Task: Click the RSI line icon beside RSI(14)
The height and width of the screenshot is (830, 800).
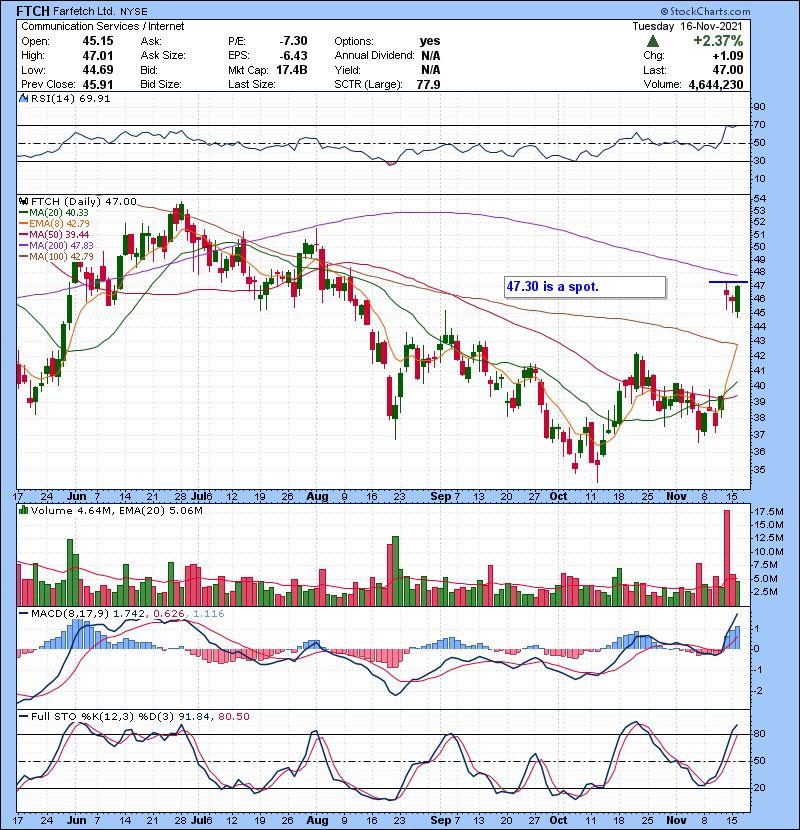Action: click(x=23, y=98)
